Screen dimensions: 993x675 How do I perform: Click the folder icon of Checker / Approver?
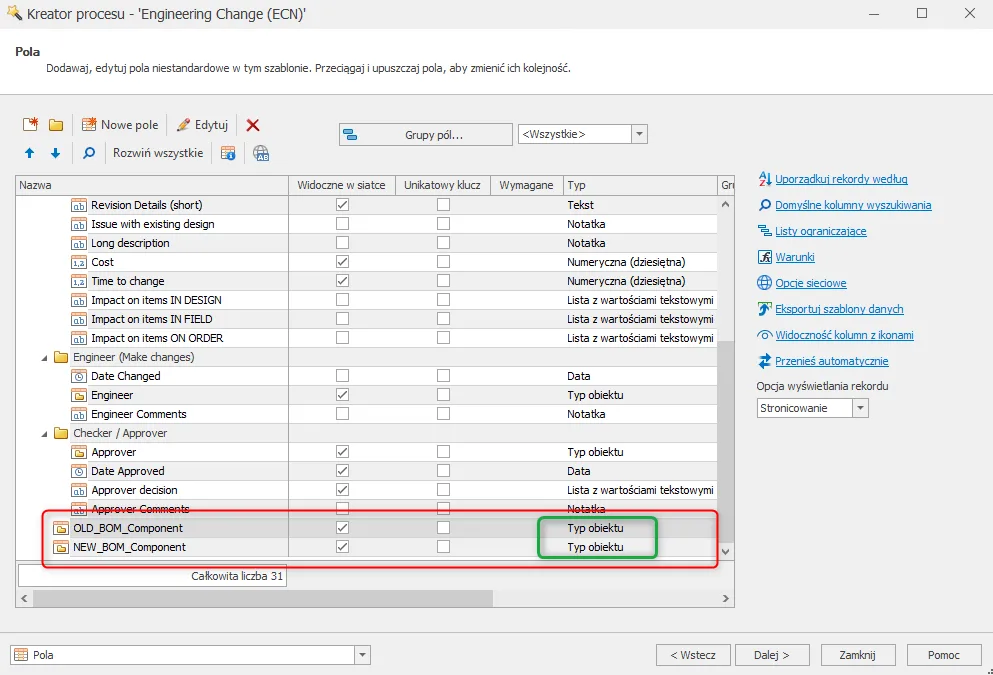(x=61, y=433)
